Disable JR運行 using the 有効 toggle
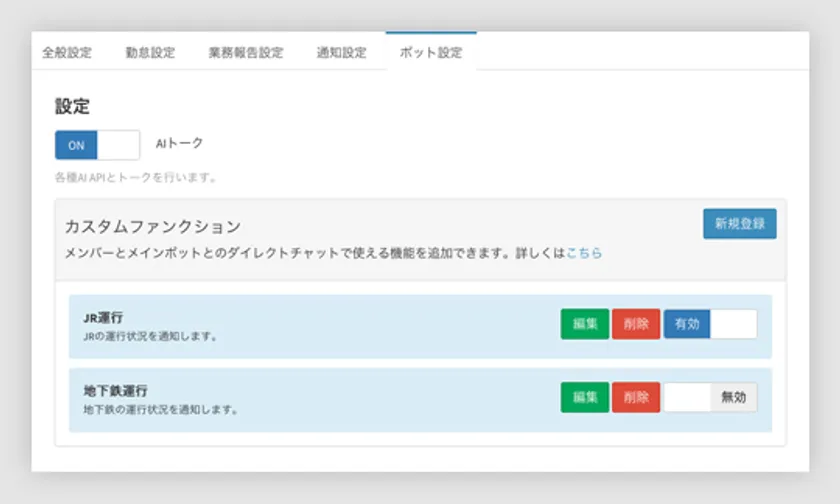Viewport: 840px width, 504px height. tap(710, 324)
